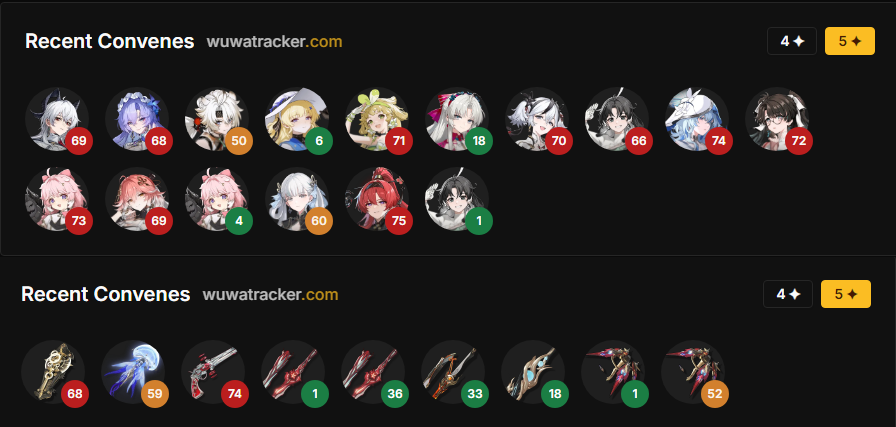Select the silver-haired character with pity 69
The height and width of the screenshot is (427, 896).
click(x=57, y=119)
